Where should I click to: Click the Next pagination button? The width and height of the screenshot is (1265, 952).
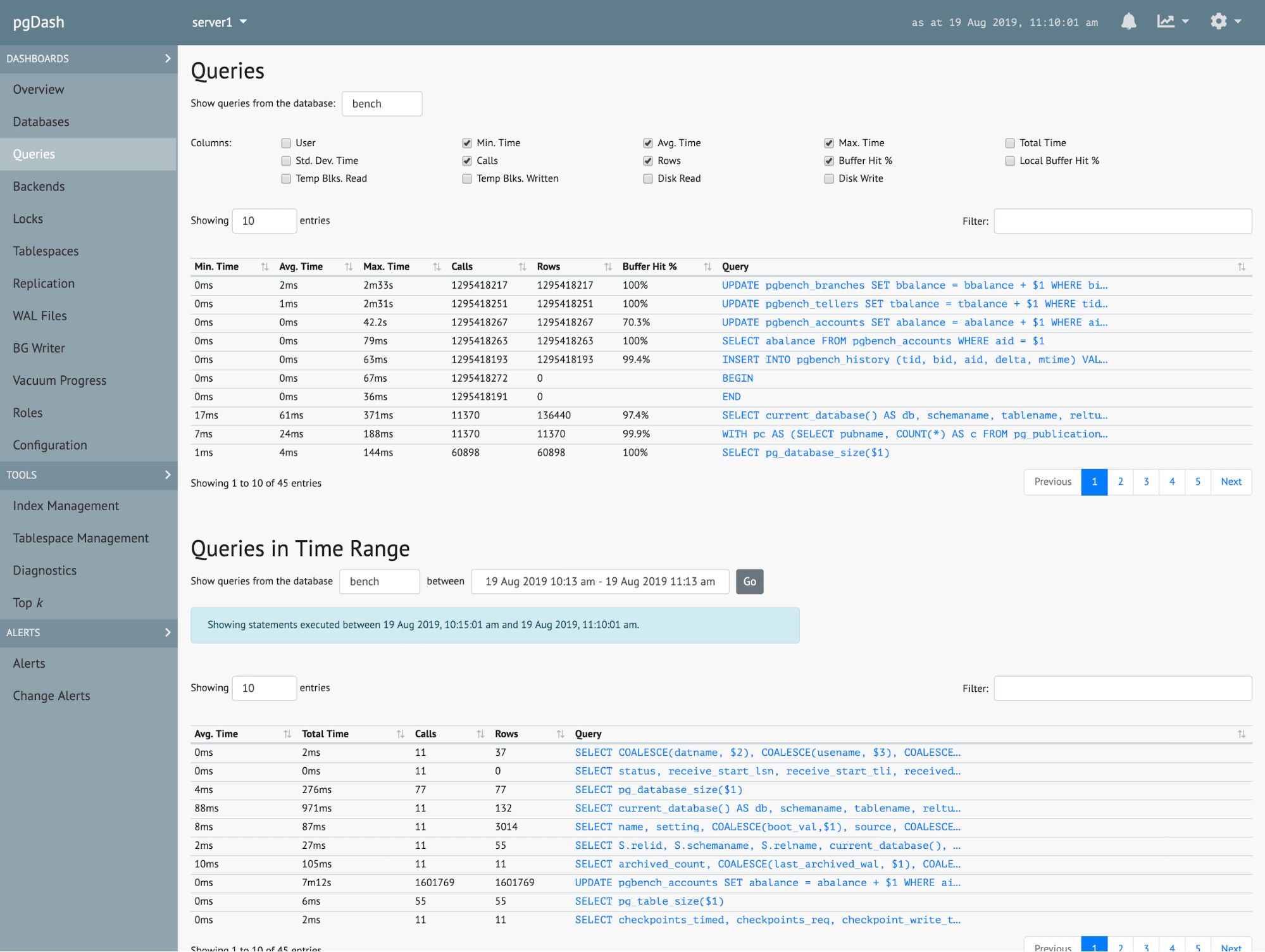[x=1231, y=482]
